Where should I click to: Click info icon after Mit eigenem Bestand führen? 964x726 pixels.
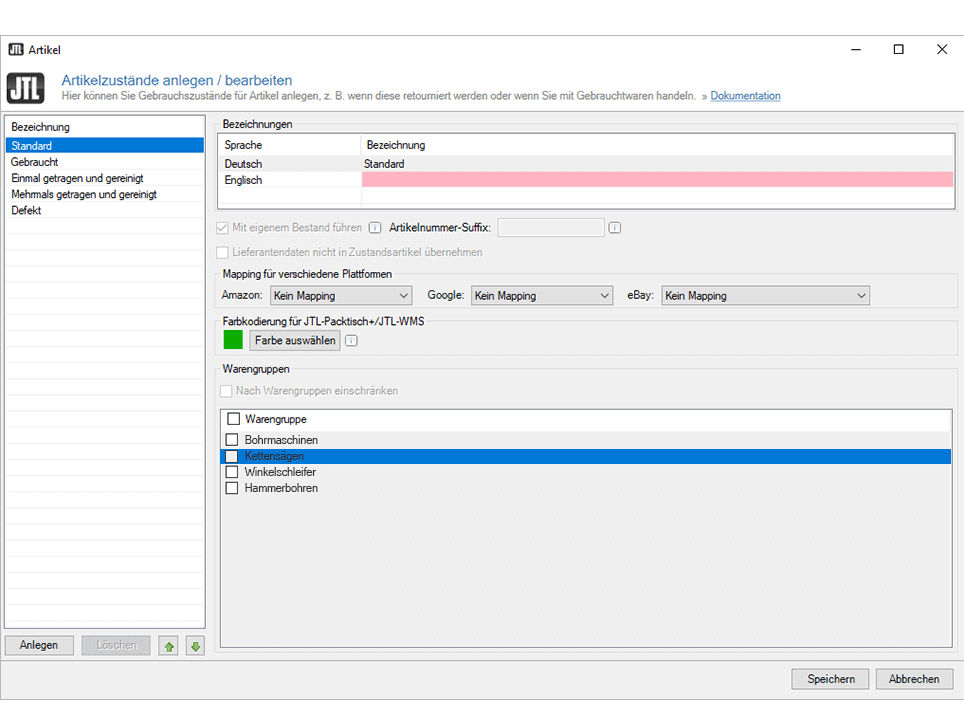(375, 228)
